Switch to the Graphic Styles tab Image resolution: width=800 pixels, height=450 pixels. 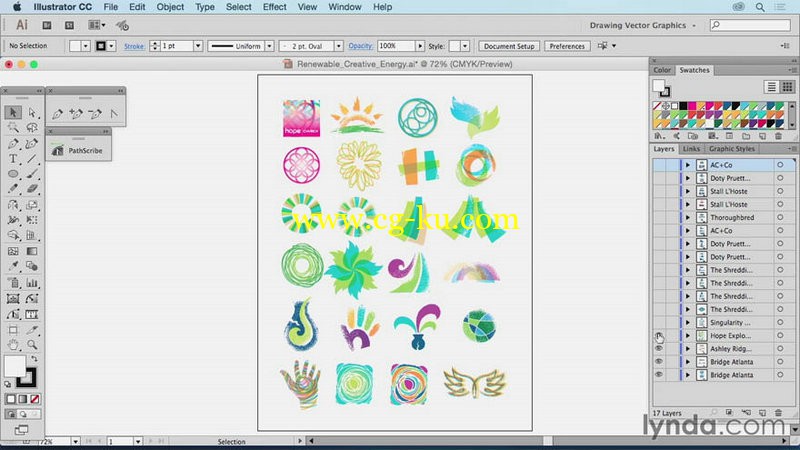[x=732, y=149]
